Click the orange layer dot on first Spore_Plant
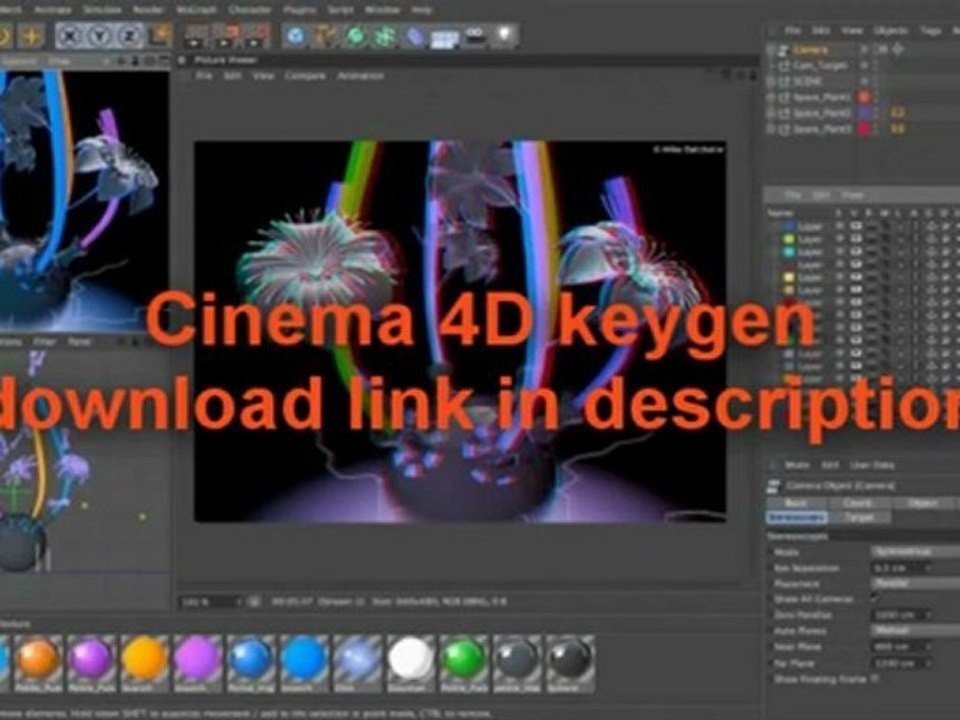This screenshot has width=960, height=720. [x=864, y=97]
